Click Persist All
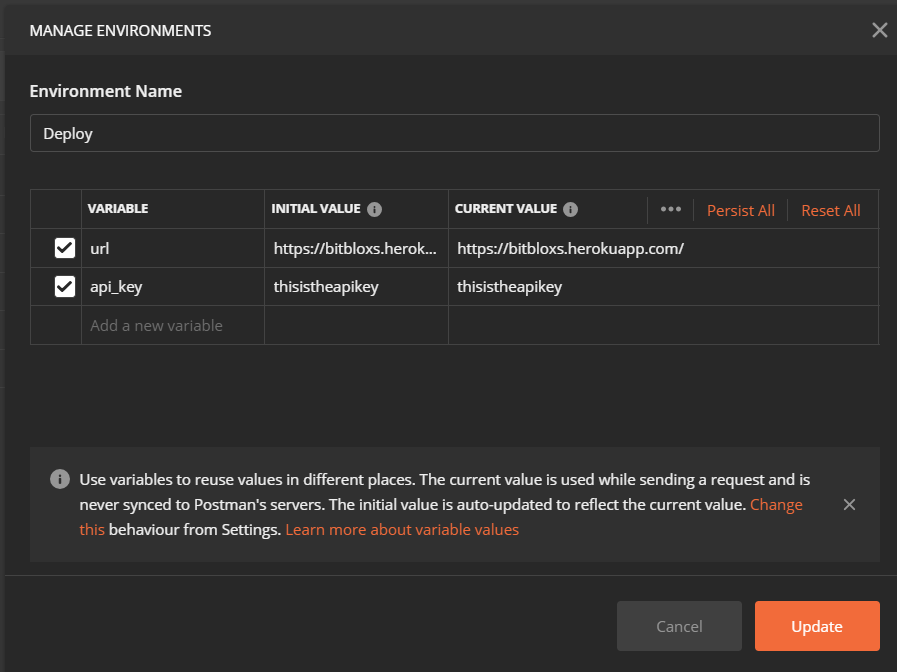The height and width of the screenshot is (672, 897). pyautogui.click(x=740, y=210)
